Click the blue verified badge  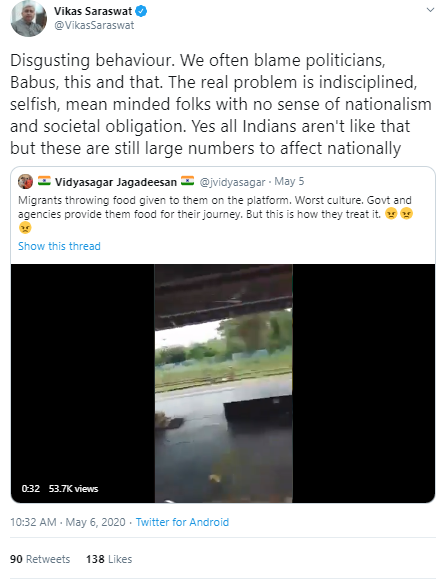pos(141,11)
